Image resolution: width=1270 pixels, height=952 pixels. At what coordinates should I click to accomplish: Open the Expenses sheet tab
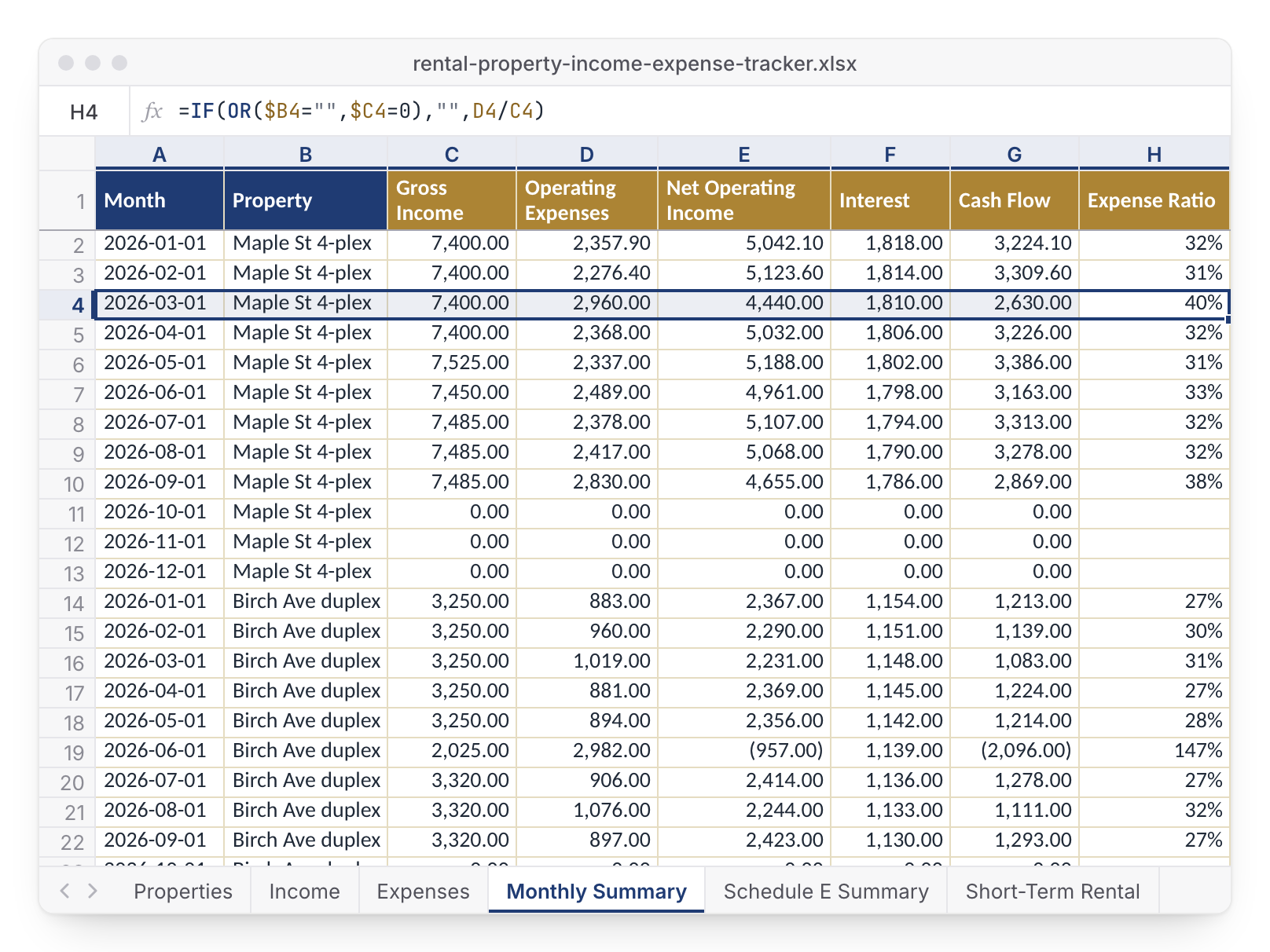(x=423, y=892)
